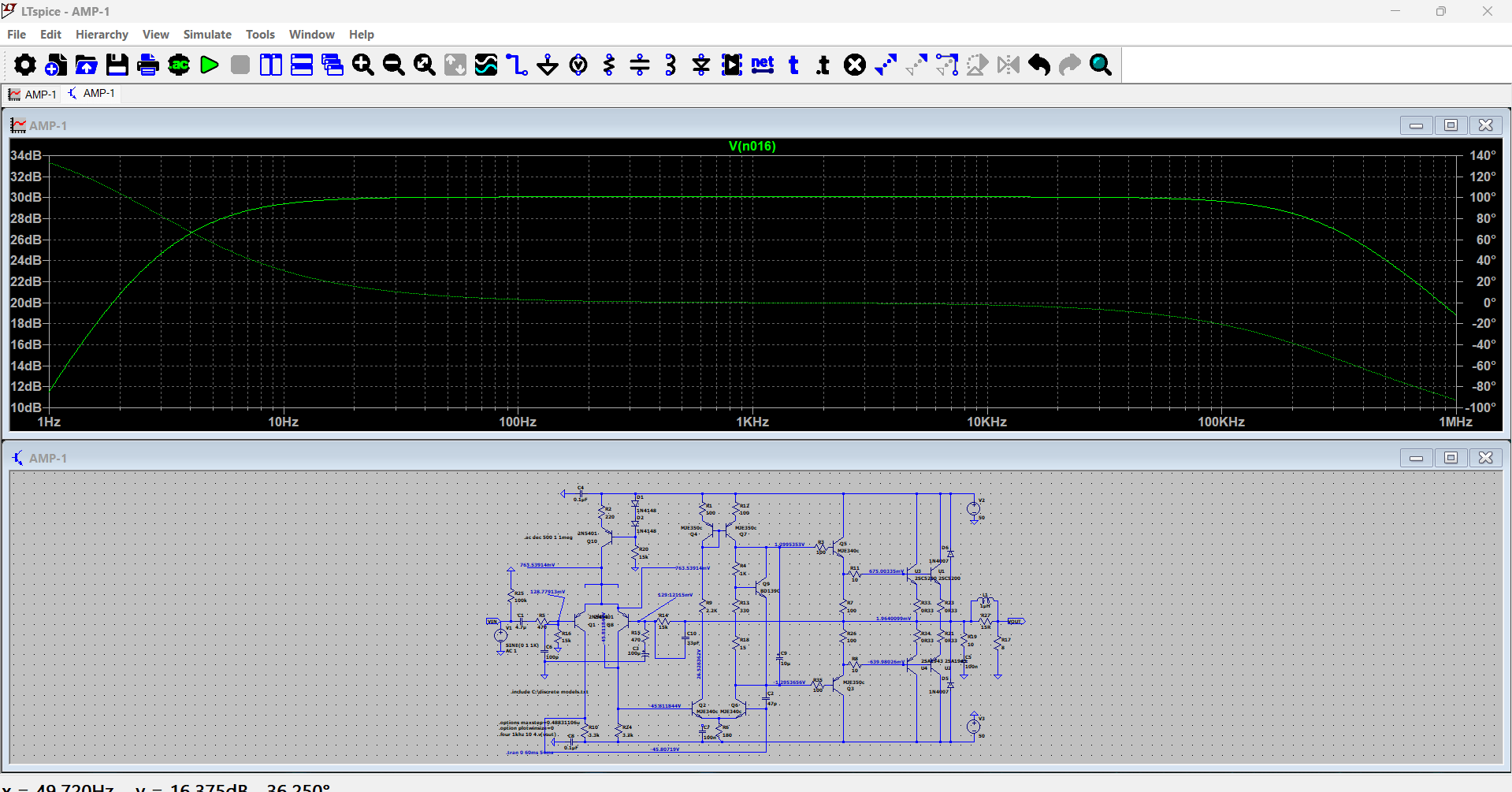Click the 10dB magnitude axis label
The width and height of the screenshot is (1512, 792).
pos(25,407)
